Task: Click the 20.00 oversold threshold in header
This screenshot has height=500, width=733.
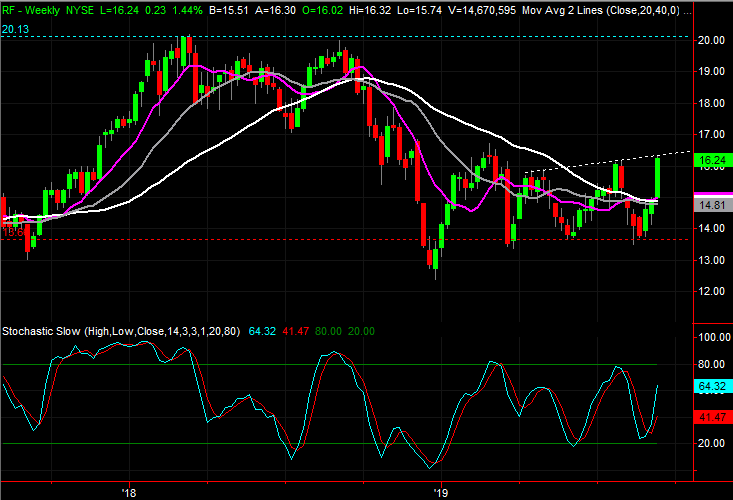Action: [x=361, y=331]
